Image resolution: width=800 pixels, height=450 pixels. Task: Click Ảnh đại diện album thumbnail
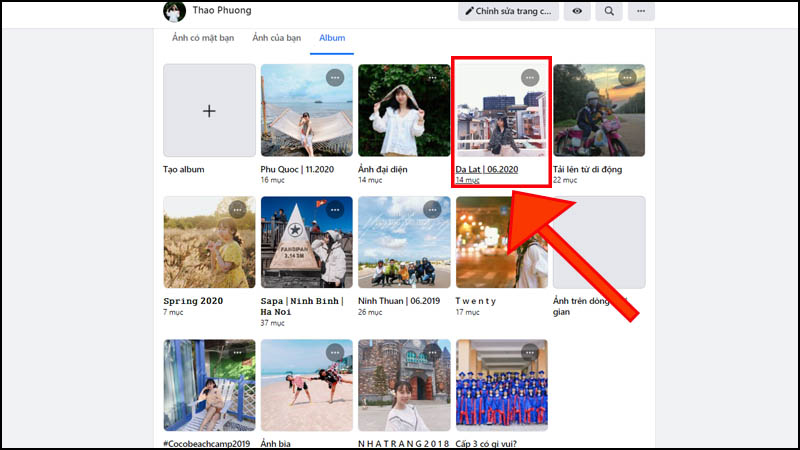pyautogui.click(x=404, y=111)
